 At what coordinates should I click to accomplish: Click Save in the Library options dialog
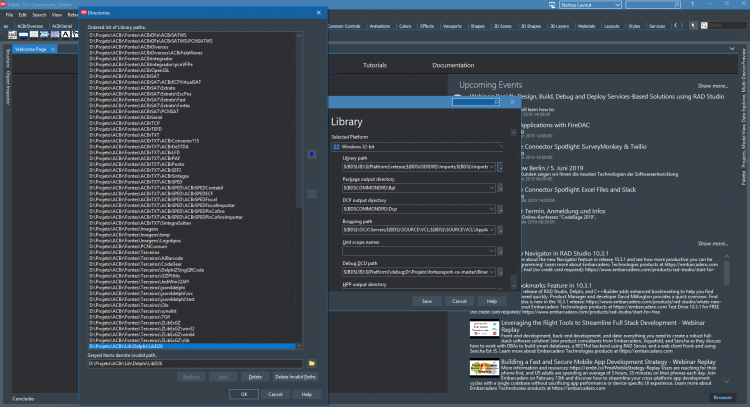pyautogui.click(x=427, y=301)
